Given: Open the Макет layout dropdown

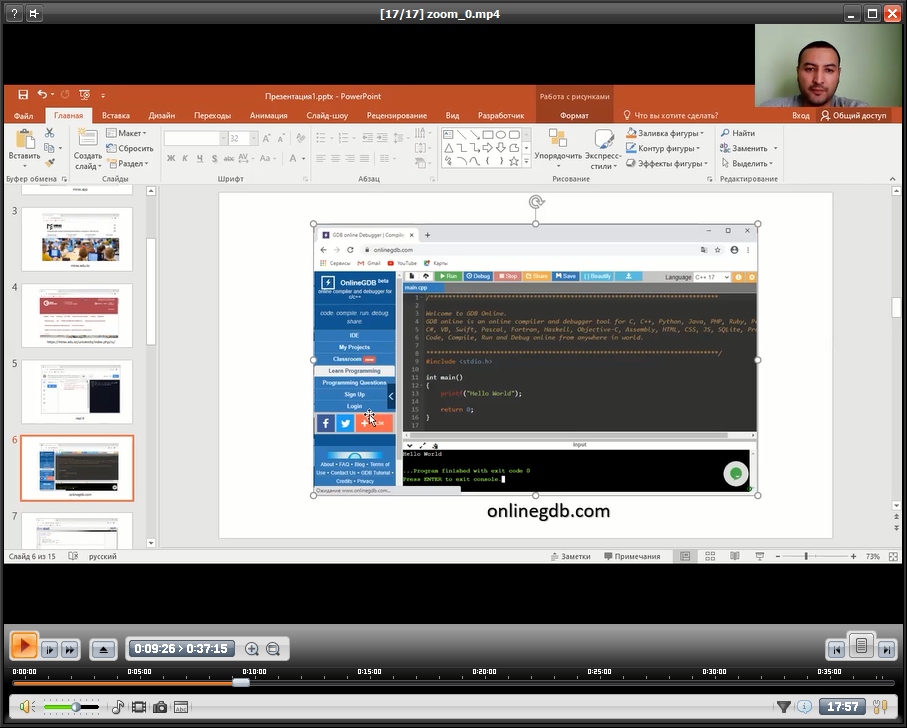Looking at the screenshot, I should click(126, 133).
